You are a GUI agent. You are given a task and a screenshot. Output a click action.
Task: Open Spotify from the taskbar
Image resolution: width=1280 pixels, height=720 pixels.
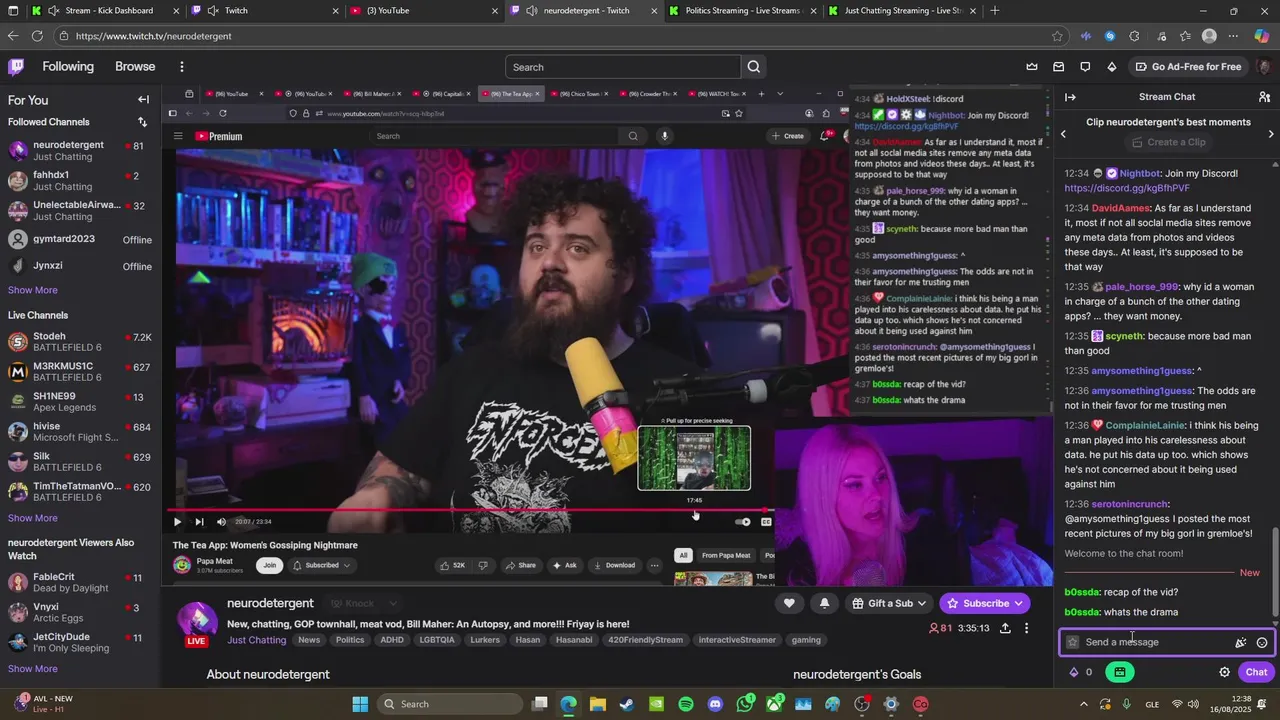[x=685, y=704]
